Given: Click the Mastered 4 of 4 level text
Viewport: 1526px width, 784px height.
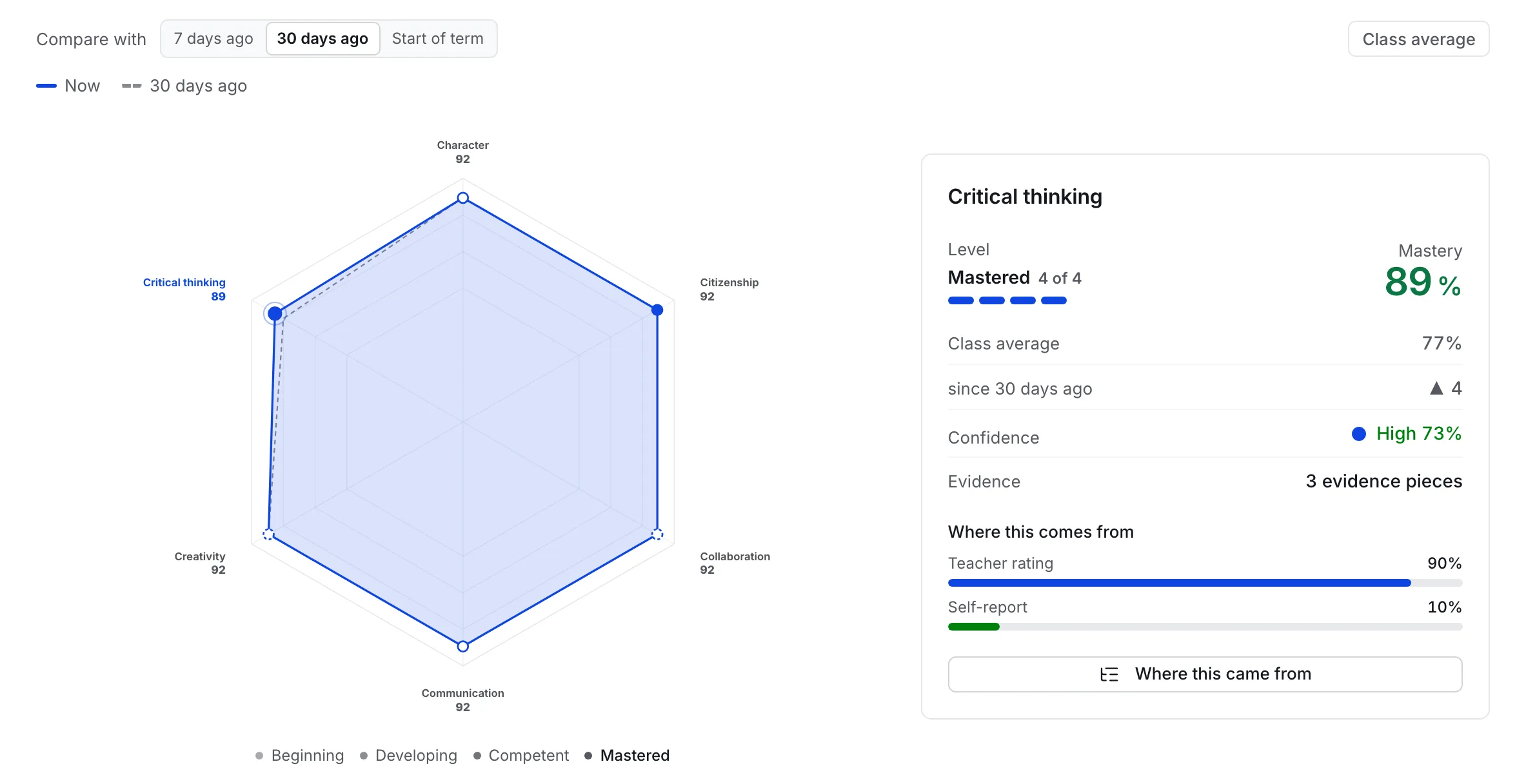Looking at the screenshot, I should click(1015, 278).
